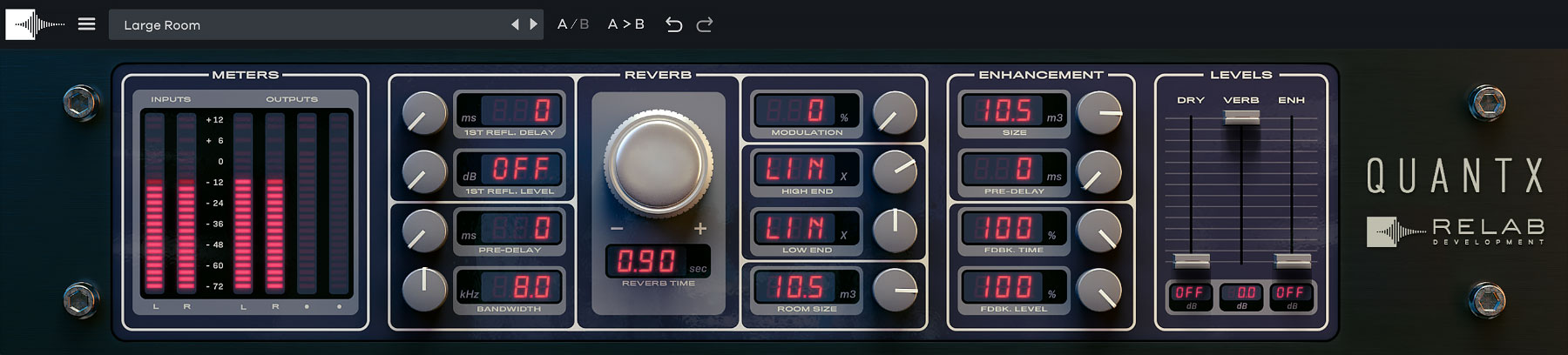Screen dimensions: 1568x355
Task: Open the hamburger menu
Action: [86, 24]
